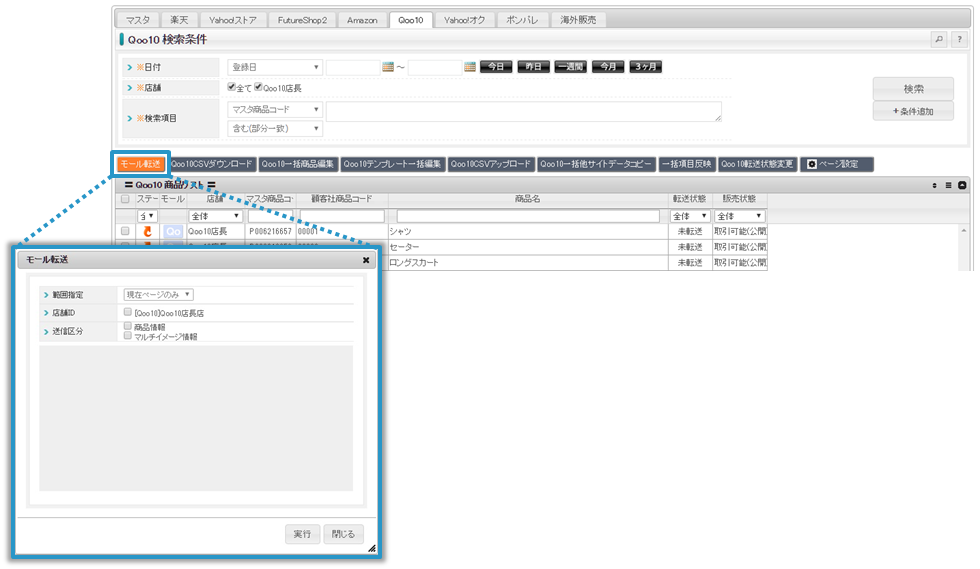The height and width of the screenshot is (569, 980).
Task: Click the 検索 search button
Action: click(913, 89)
